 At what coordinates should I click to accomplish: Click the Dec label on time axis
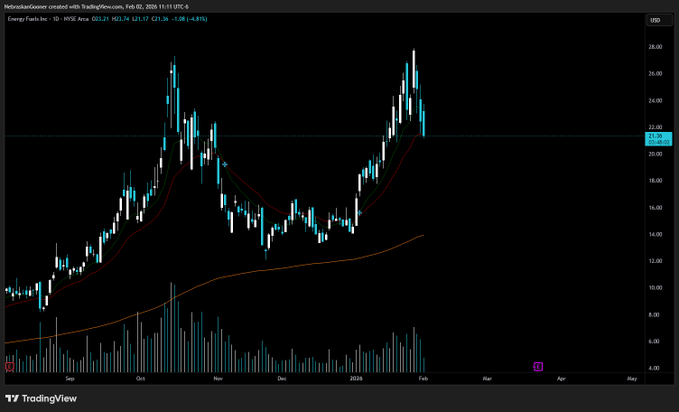(282, 380)
